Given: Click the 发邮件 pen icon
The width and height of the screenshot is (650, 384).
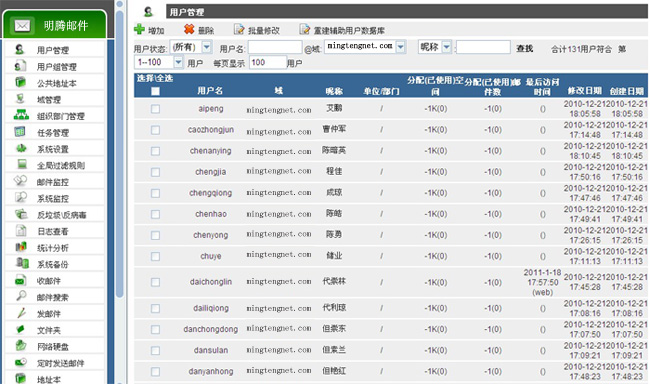Looking at the screenshot, I should (x=21, y=313).
